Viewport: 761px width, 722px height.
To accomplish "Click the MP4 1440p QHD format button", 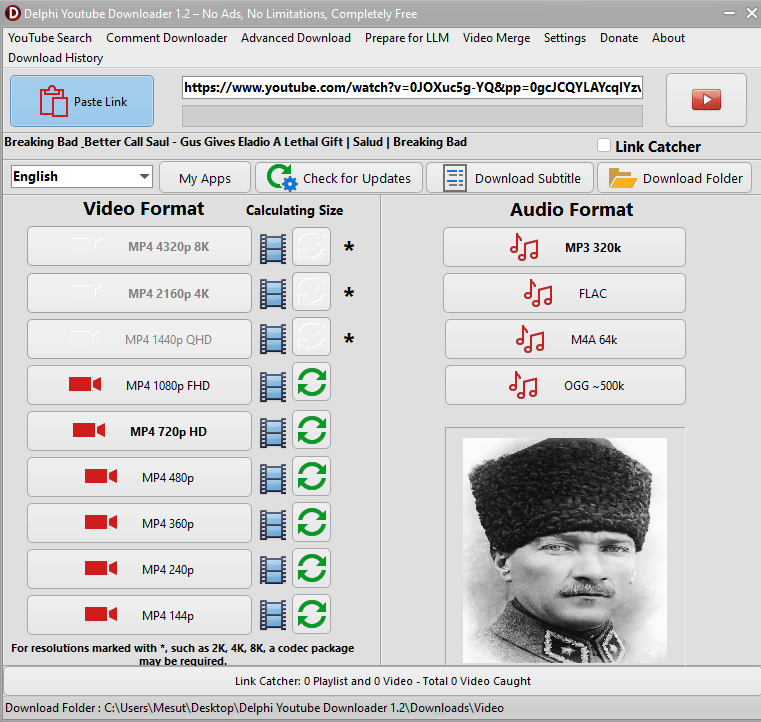I will pos(139,339).
